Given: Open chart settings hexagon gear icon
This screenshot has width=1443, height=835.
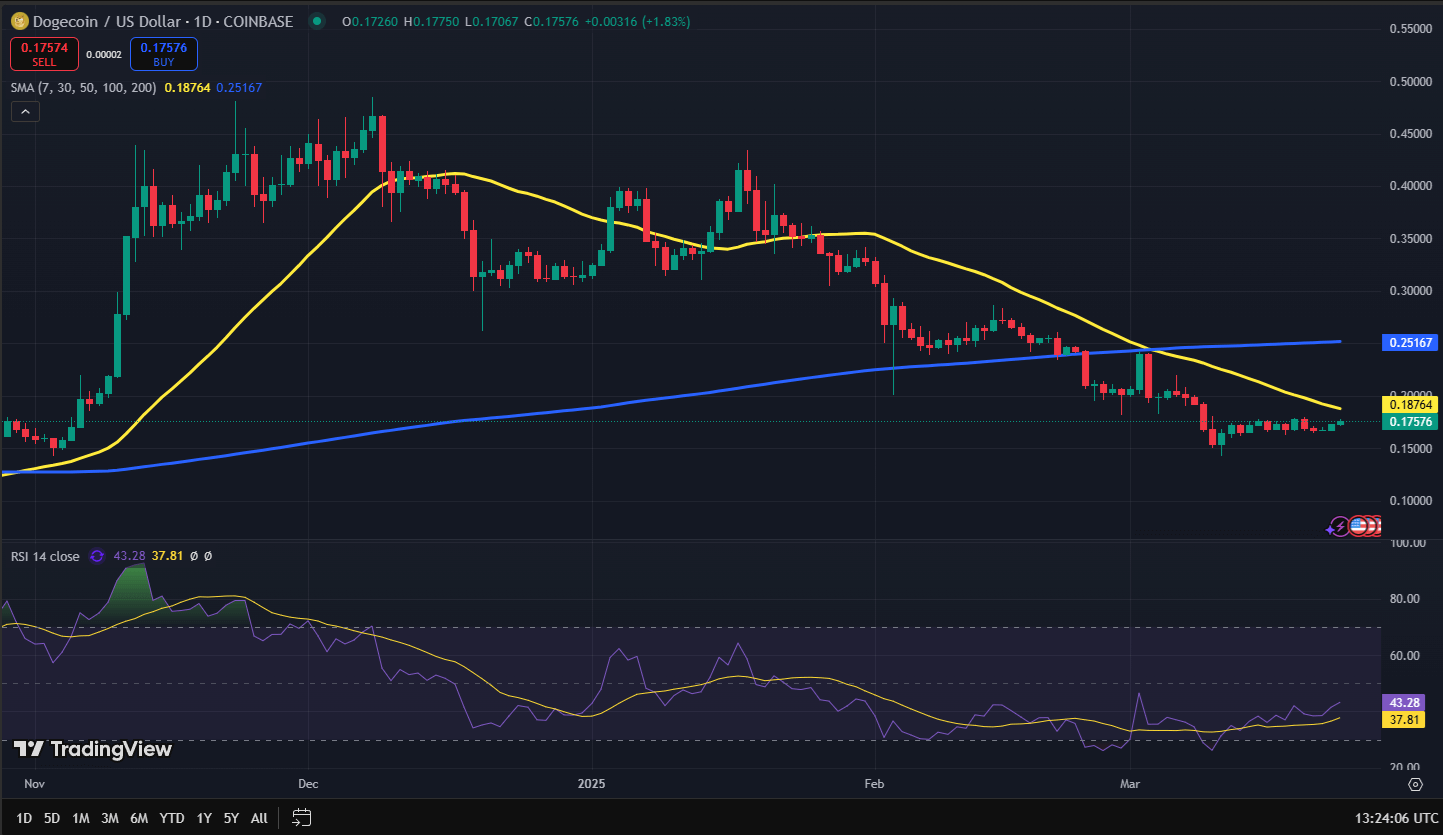Looking at the screenshot, I should tap(1415, 784).
